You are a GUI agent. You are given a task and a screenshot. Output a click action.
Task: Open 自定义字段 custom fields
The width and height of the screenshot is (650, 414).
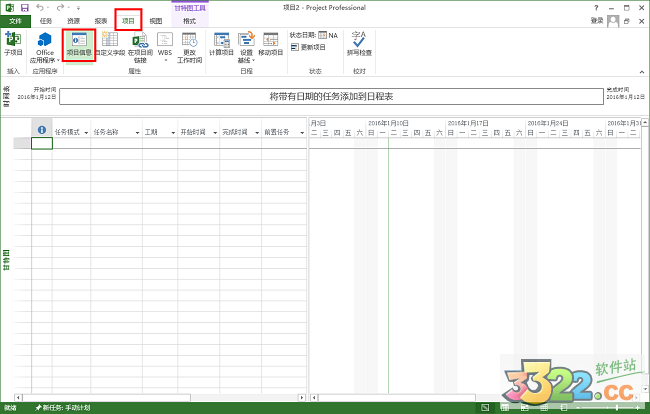tap(110, 44)
